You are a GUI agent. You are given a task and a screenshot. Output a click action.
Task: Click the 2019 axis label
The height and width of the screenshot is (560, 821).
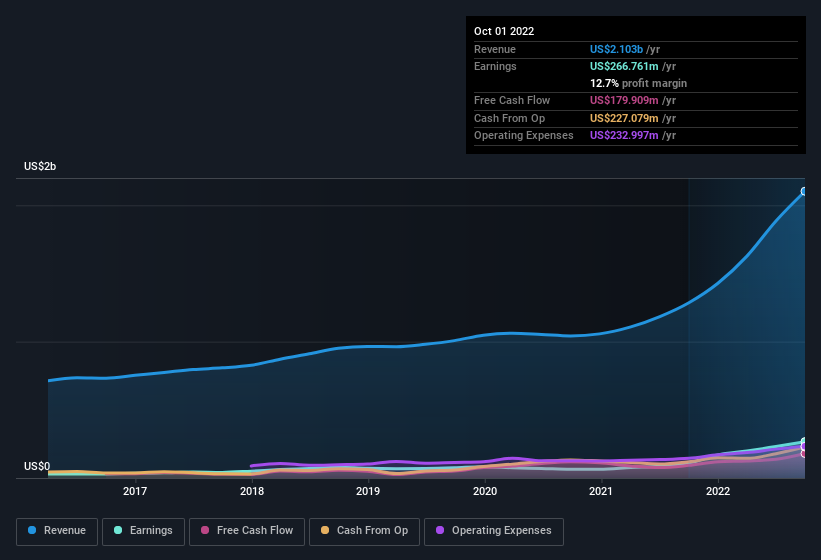coord(368,491)
